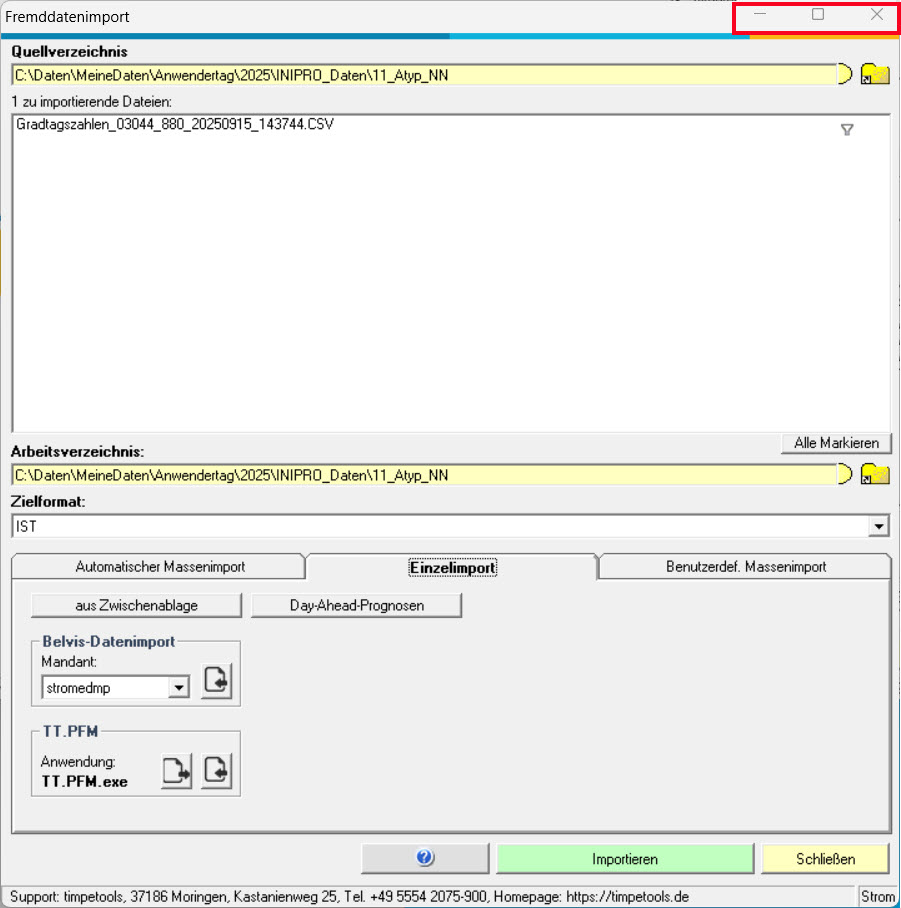Screen dimensions: 901x908
Task: Click the TT.PFM export document icon
Action: 176,772
